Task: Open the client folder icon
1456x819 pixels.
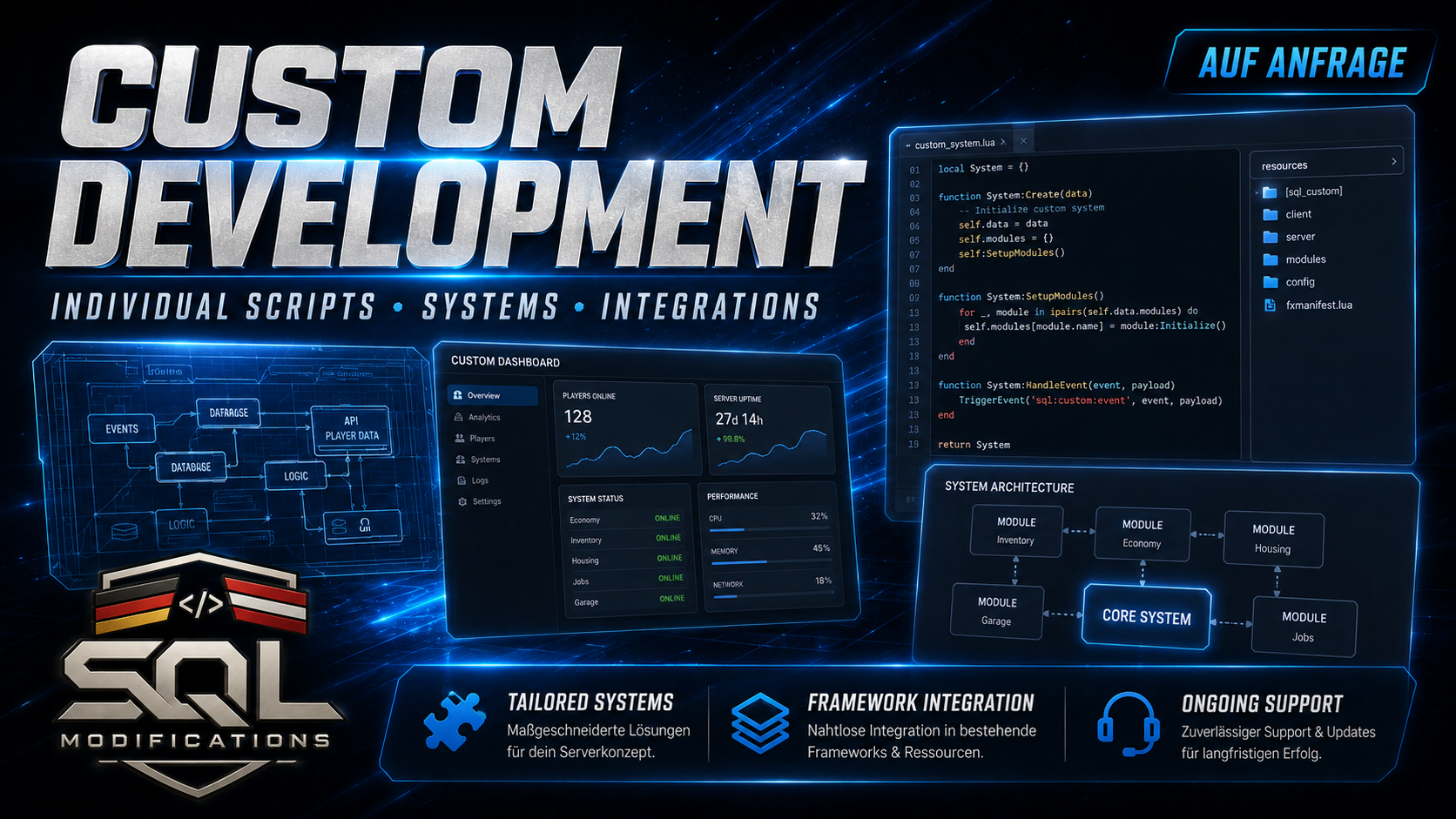Action: coord(1271,214)
